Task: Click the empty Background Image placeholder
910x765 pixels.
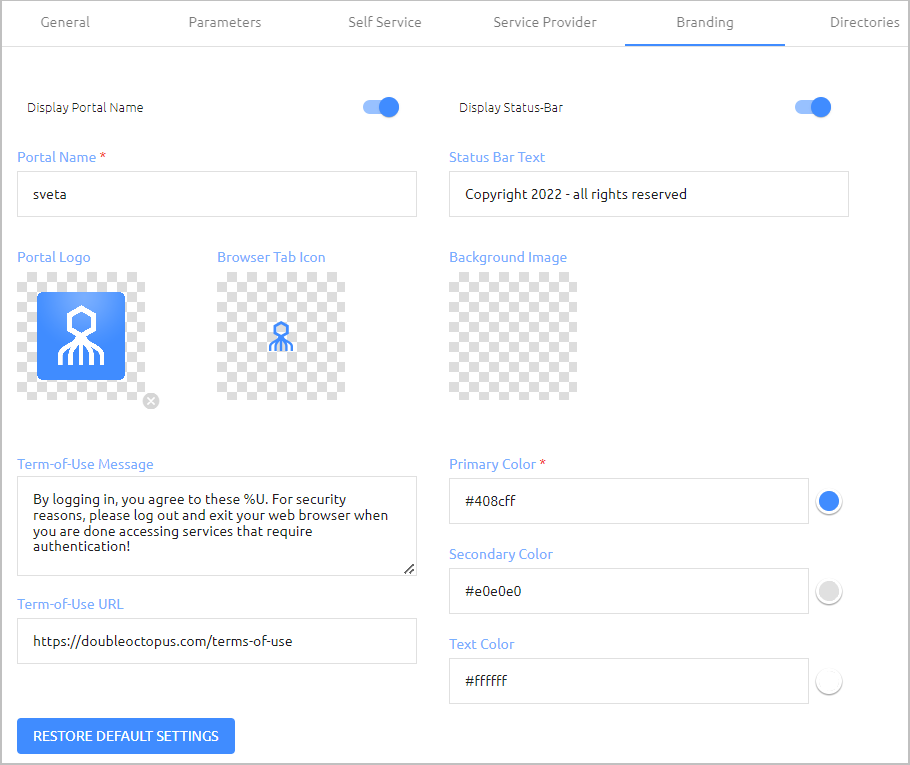Action: click(x=513, y=336)
